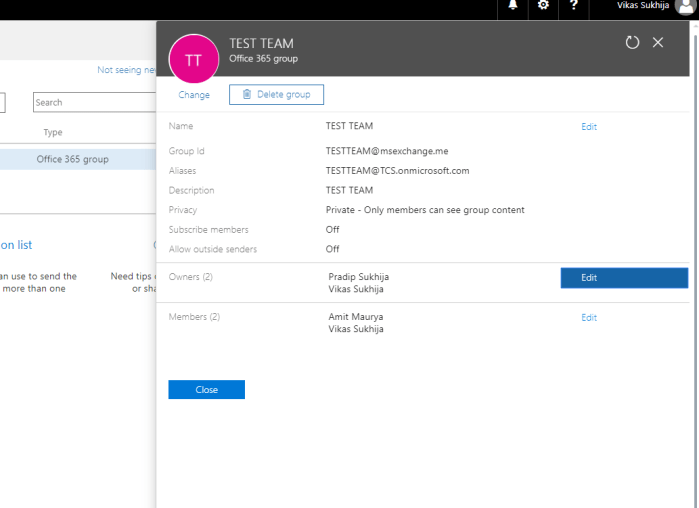
Task: Open the 'Not seeing' link
Action: pyautogui.click(x=126, y=70)
